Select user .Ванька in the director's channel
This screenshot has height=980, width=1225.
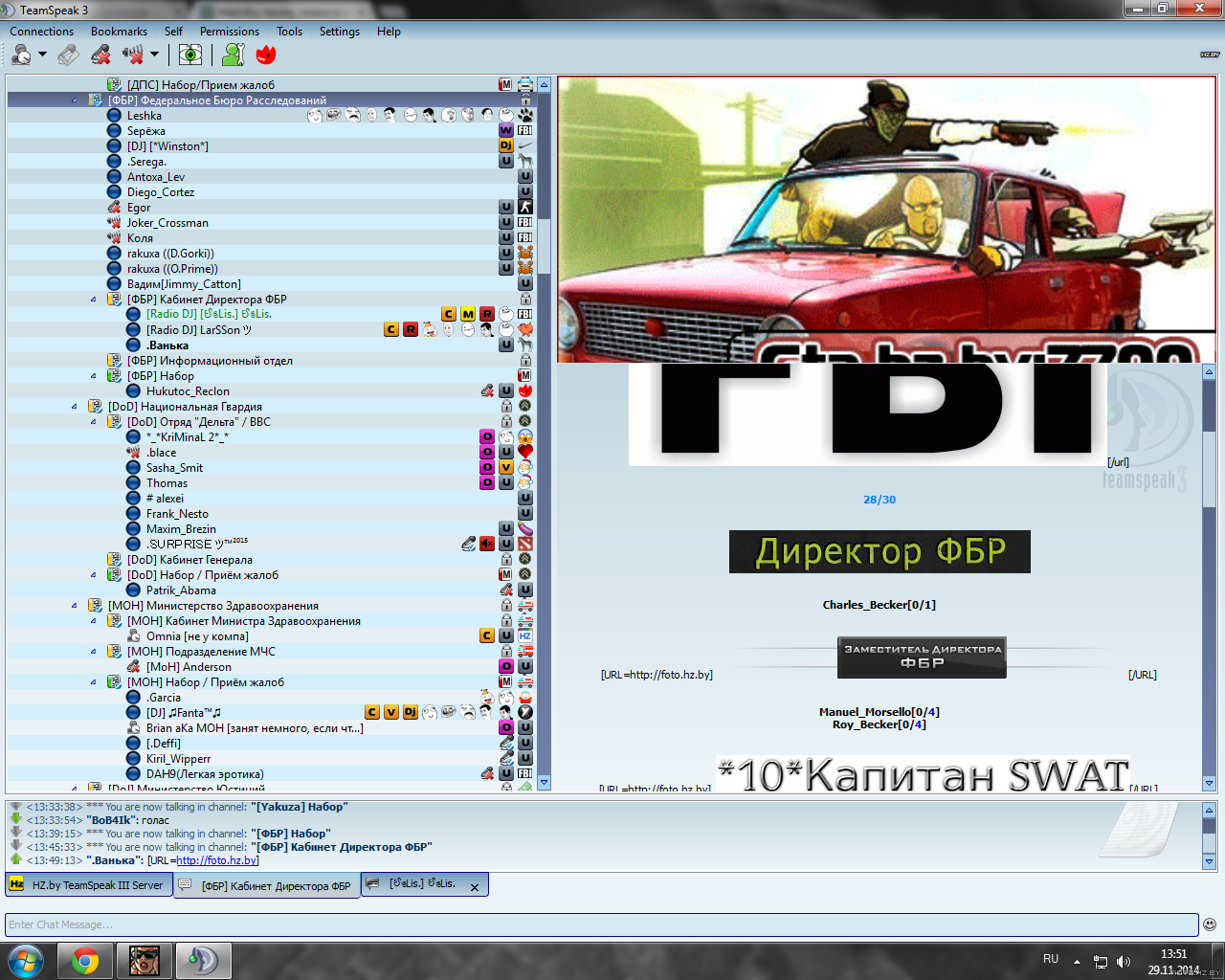pyautogui.click(x=167, y=345)
